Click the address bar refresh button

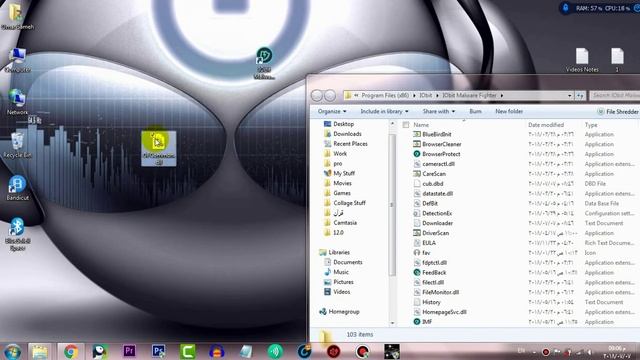click(x=580, y=96)
